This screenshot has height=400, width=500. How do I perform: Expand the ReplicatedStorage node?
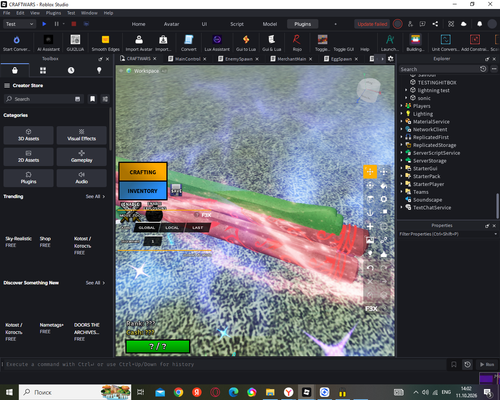[x=402, y=145]
